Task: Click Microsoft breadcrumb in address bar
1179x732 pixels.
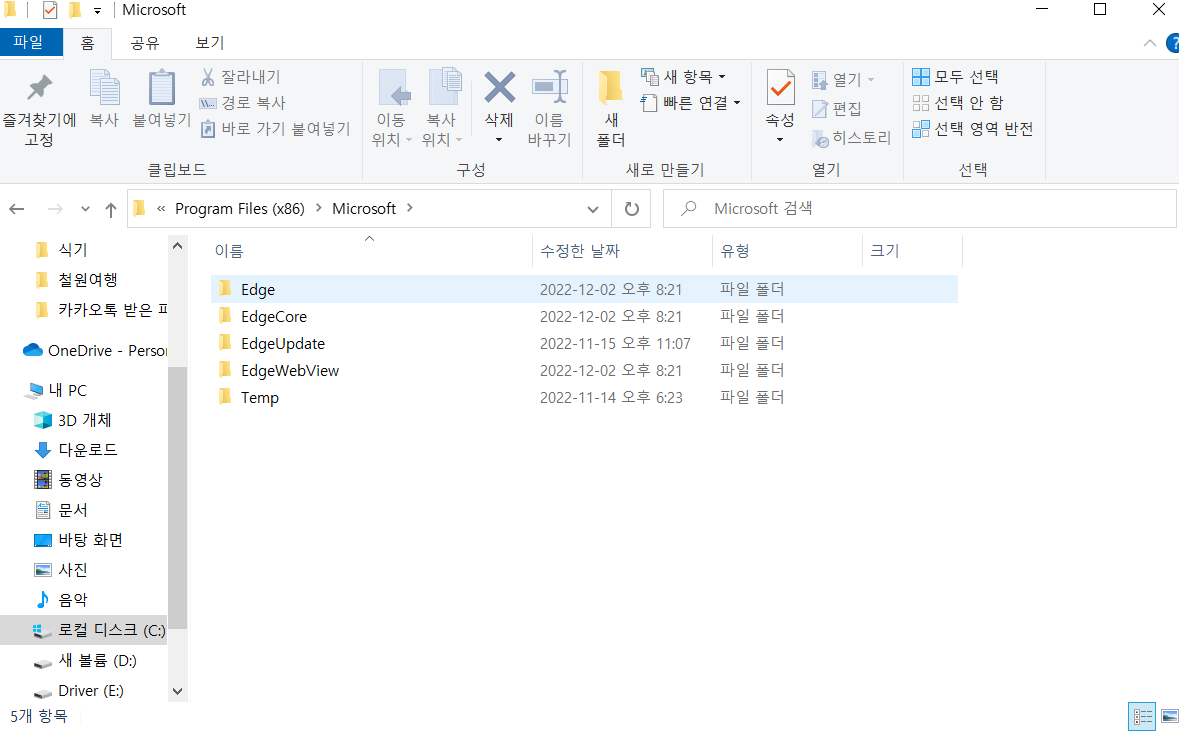Action: (x=364, y=209)
